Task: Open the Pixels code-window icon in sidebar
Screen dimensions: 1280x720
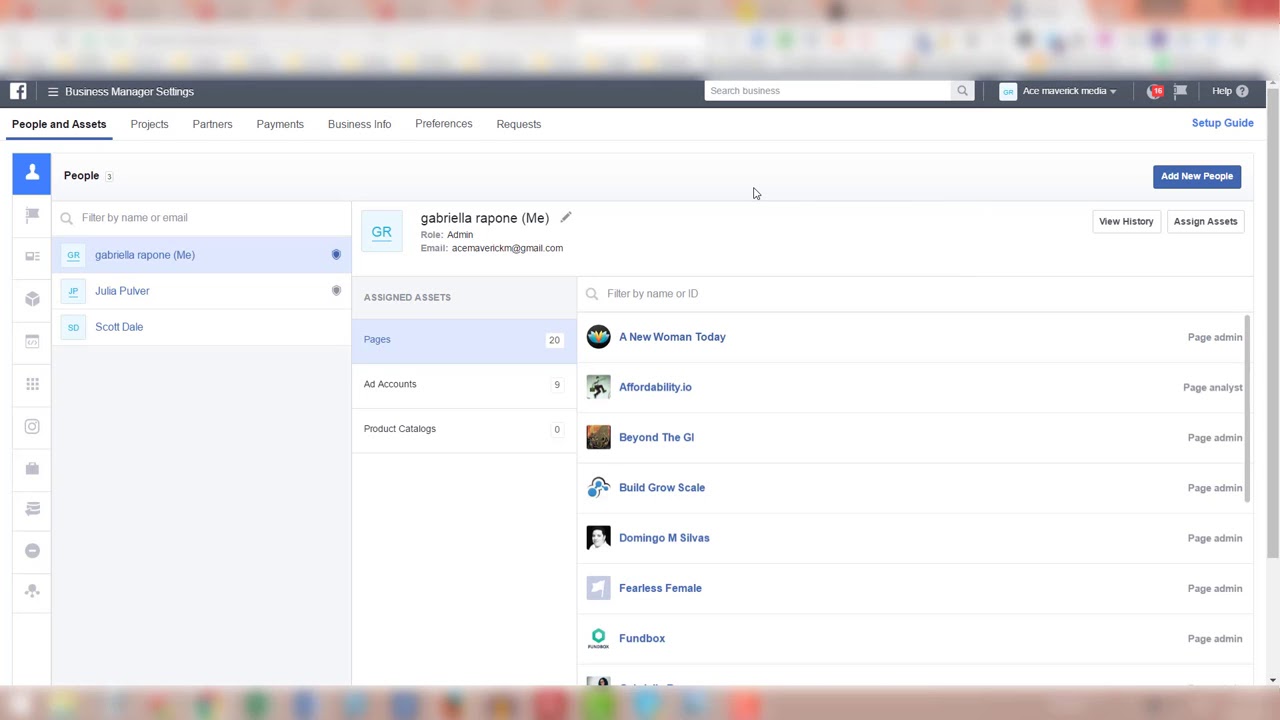Action: (x=32, y=341)
